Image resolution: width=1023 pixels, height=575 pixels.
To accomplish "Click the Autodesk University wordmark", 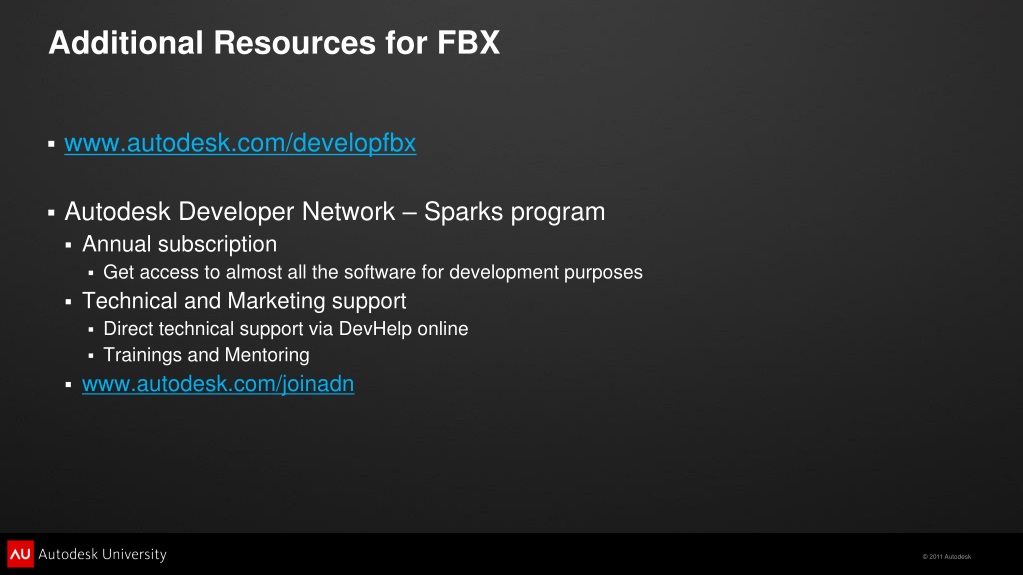I will (102, 554).
